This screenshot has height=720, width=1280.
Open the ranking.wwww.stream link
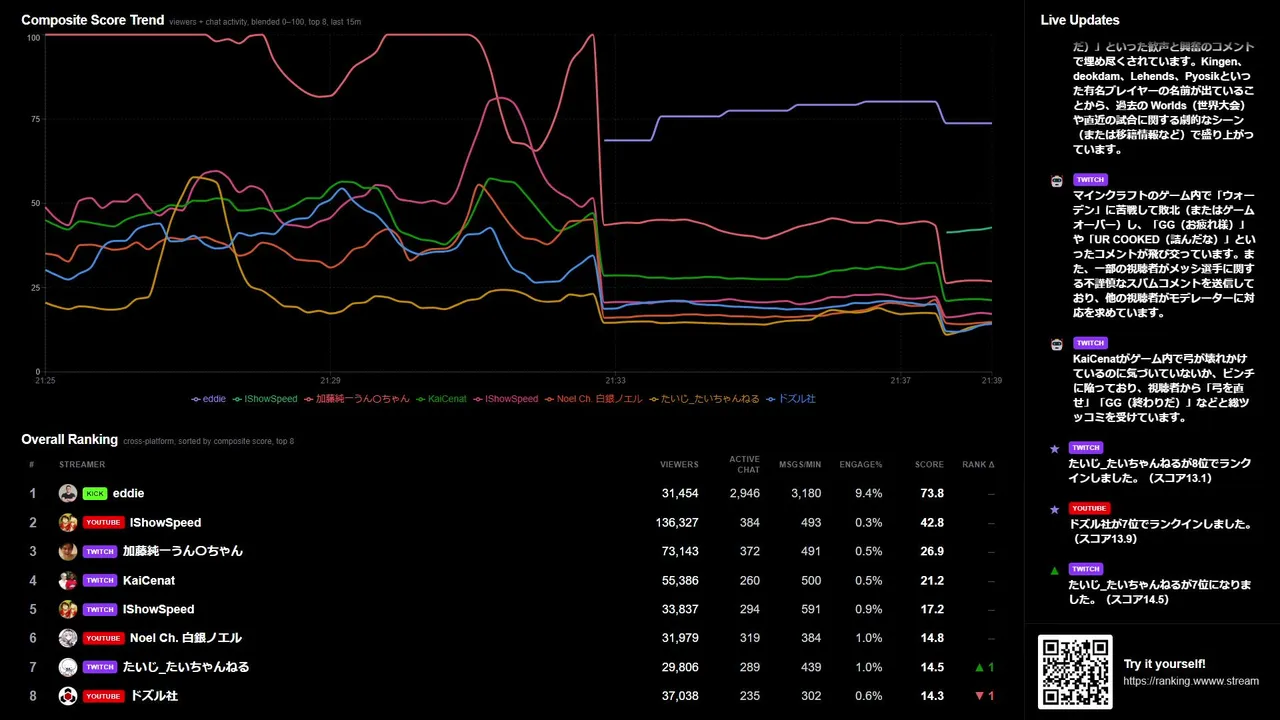(x=1191, y=681)
